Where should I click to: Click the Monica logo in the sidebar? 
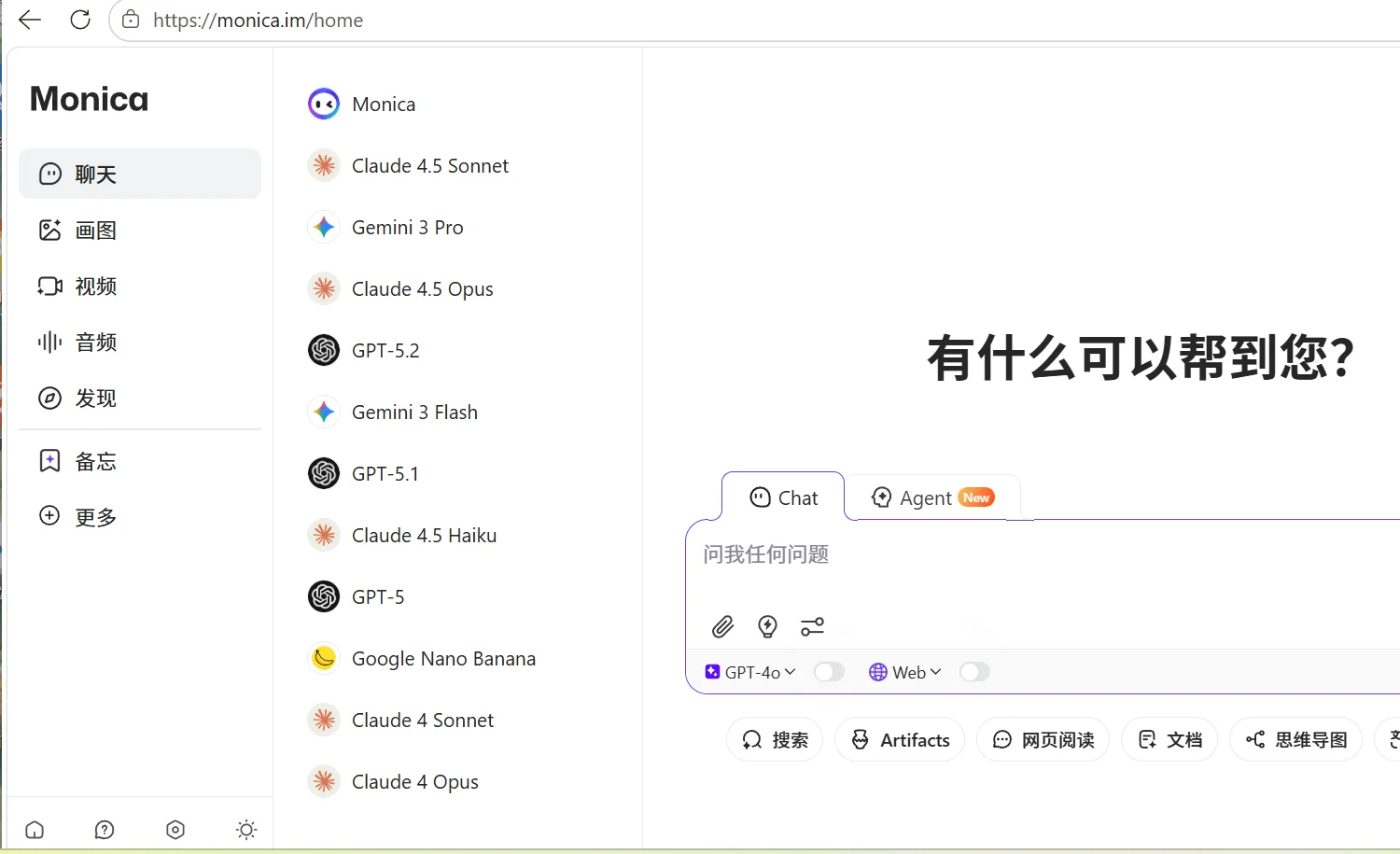[x=89, y=99]
